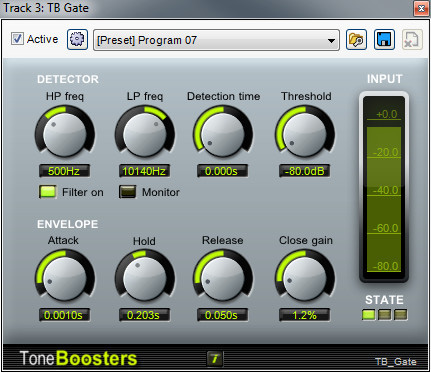Image resolution: width=431 pixels, height=373 pixels.
Task: Expand the Preset Program 07 dropdown
Action: coord(216,40)
